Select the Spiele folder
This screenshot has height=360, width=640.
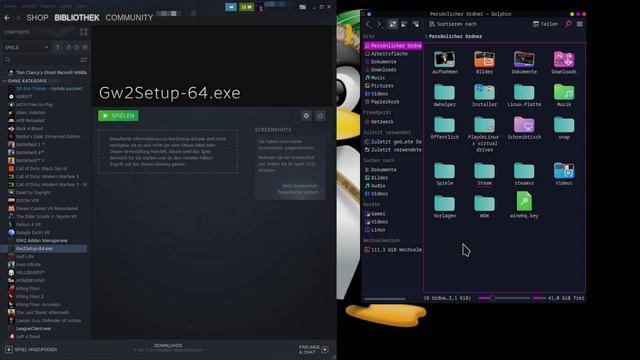pyautogui.click(x=444, y=174)
